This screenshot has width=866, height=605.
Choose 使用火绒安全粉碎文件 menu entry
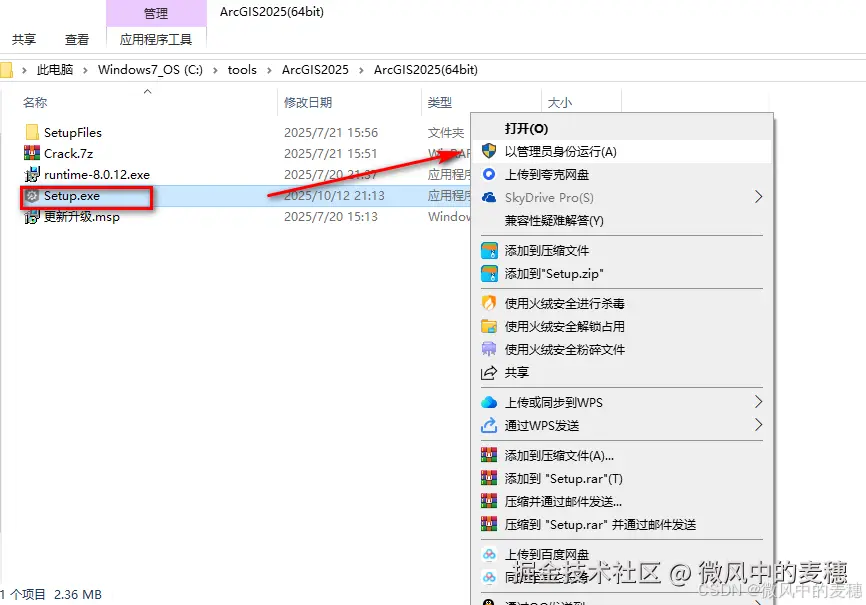click(x=564, y=349)
